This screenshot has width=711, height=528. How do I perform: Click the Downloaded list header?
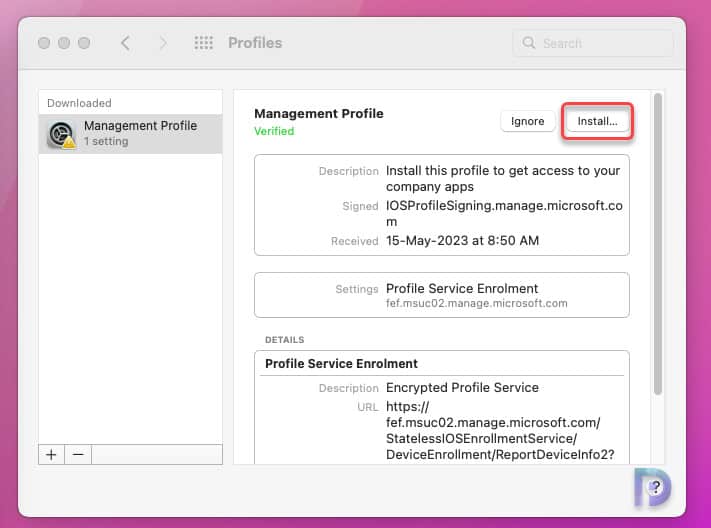point(79,103)
